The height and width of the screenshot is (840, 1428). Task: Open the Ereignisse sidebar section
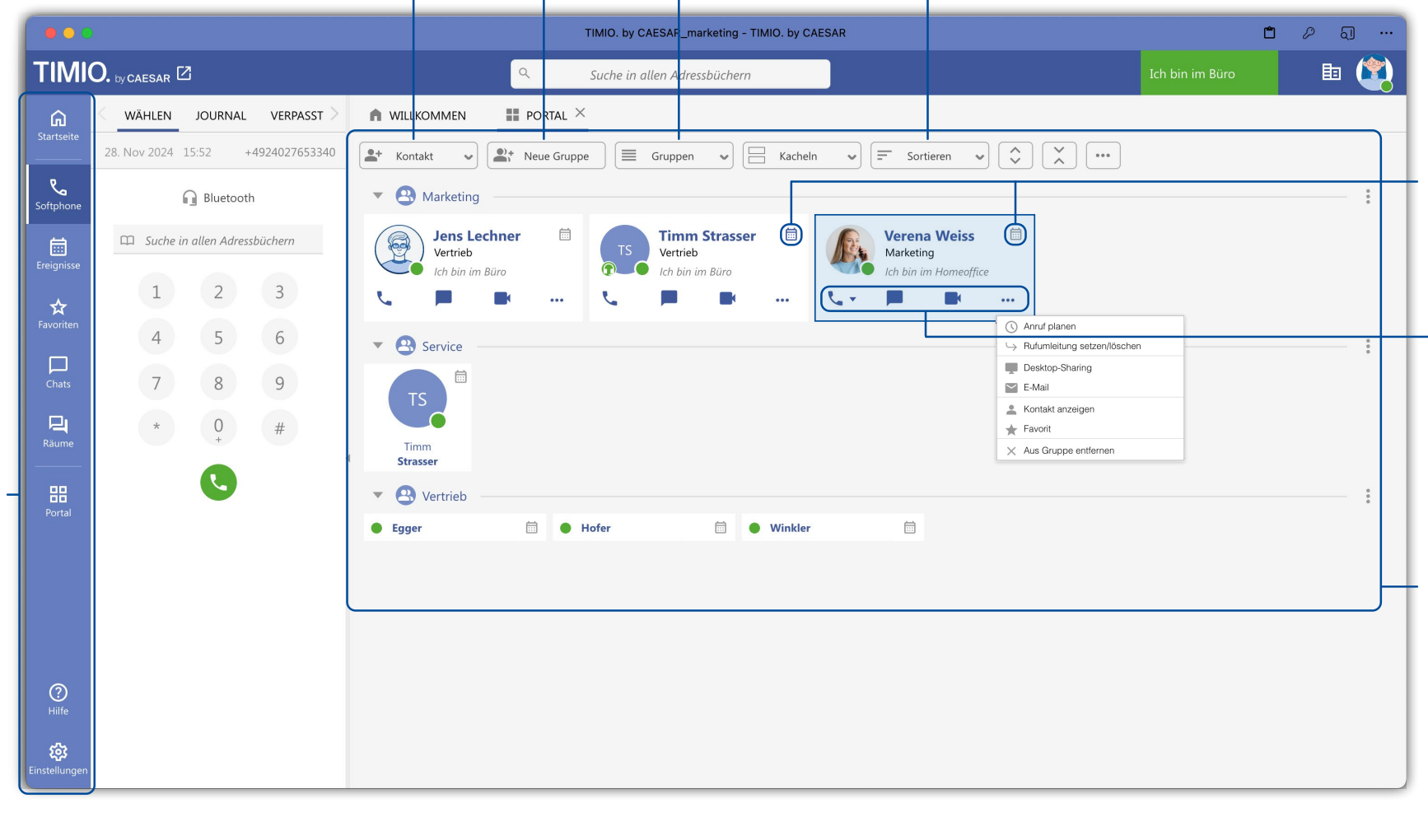point(58,253)
